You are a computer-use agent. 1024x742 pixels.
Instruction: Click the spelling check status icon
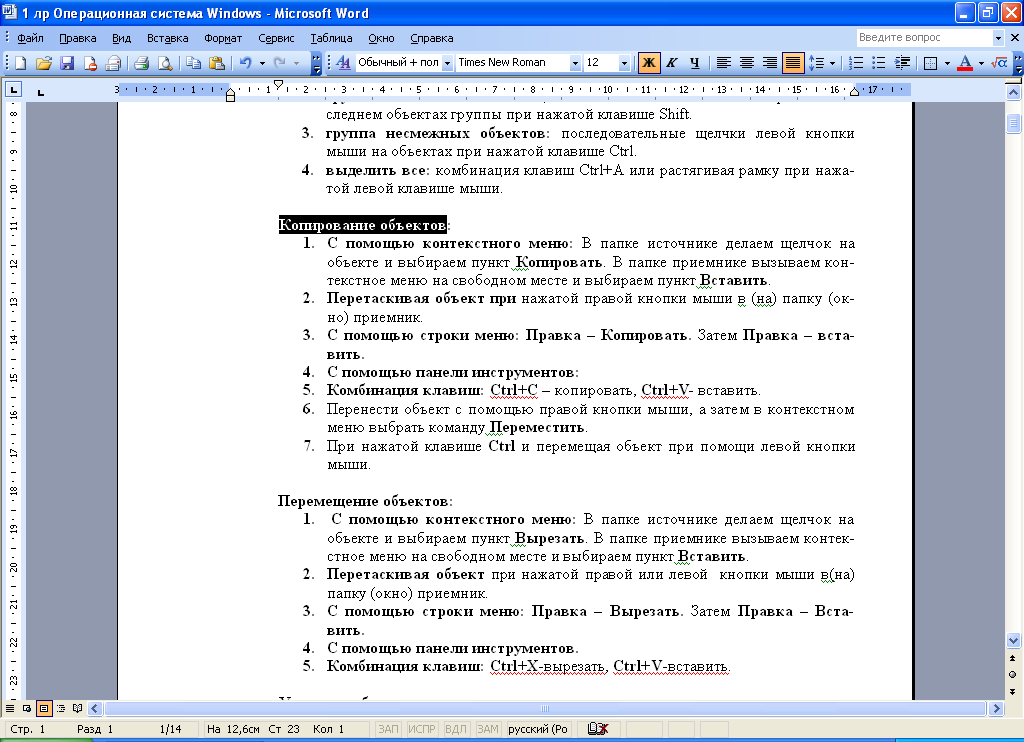click(x=598, y=729)
